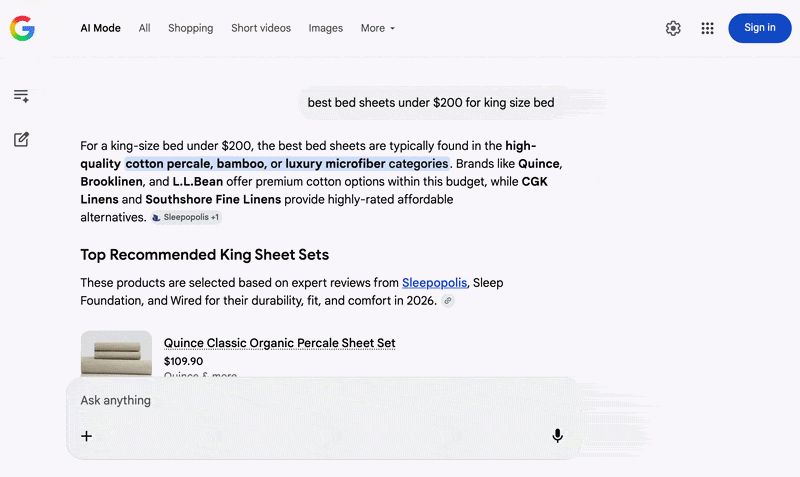The height and width of the screenshot is (477, 800).
Task: Select the user query bubble text
Action: pos(431,103)
